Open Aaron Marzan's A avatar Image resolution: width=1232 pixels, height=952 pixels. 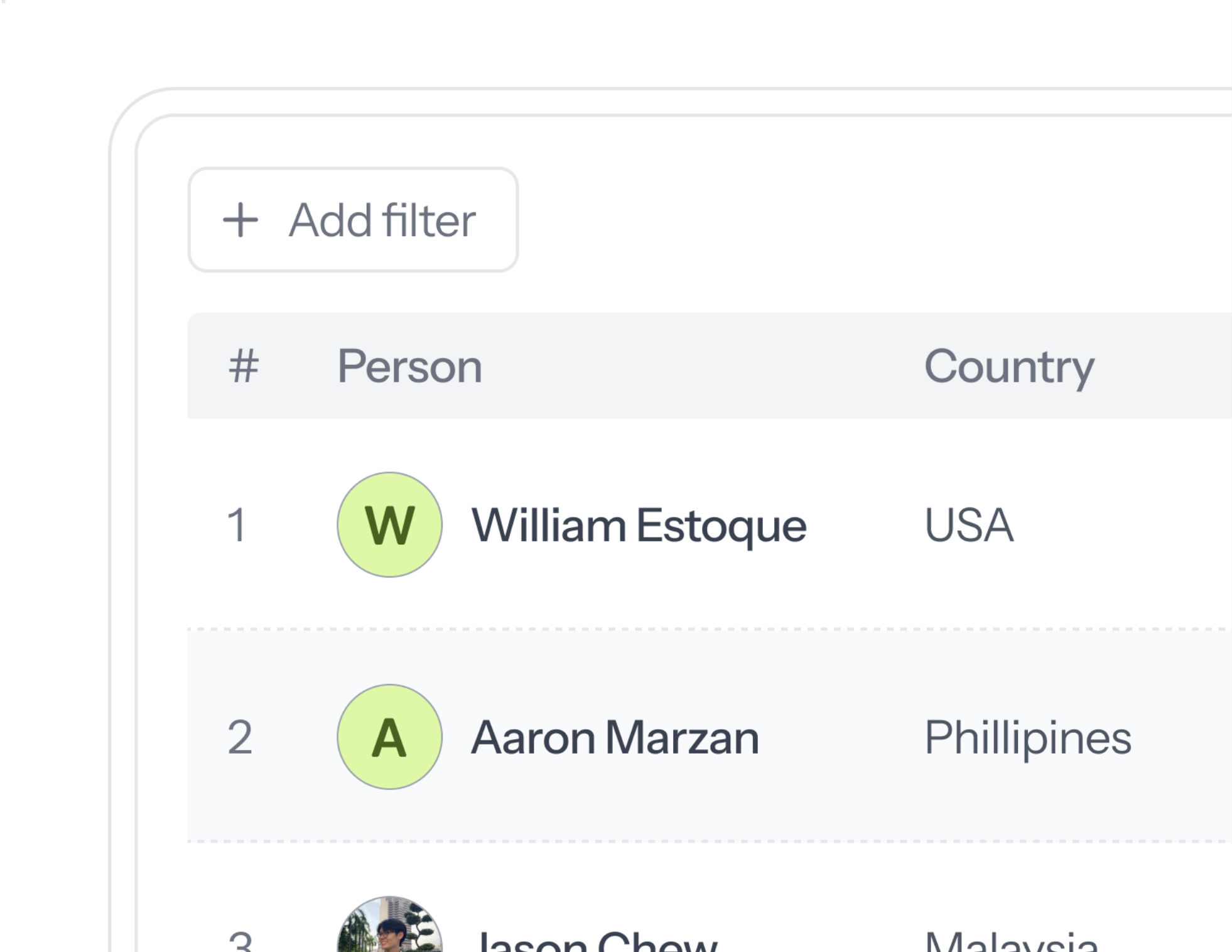click(x=390, y=737)
